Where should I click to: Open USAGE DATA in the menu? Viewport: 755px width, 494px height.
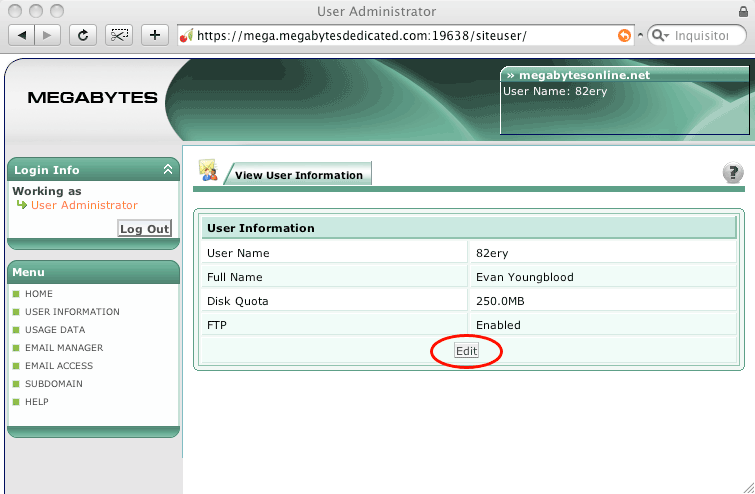pos(55,330)
